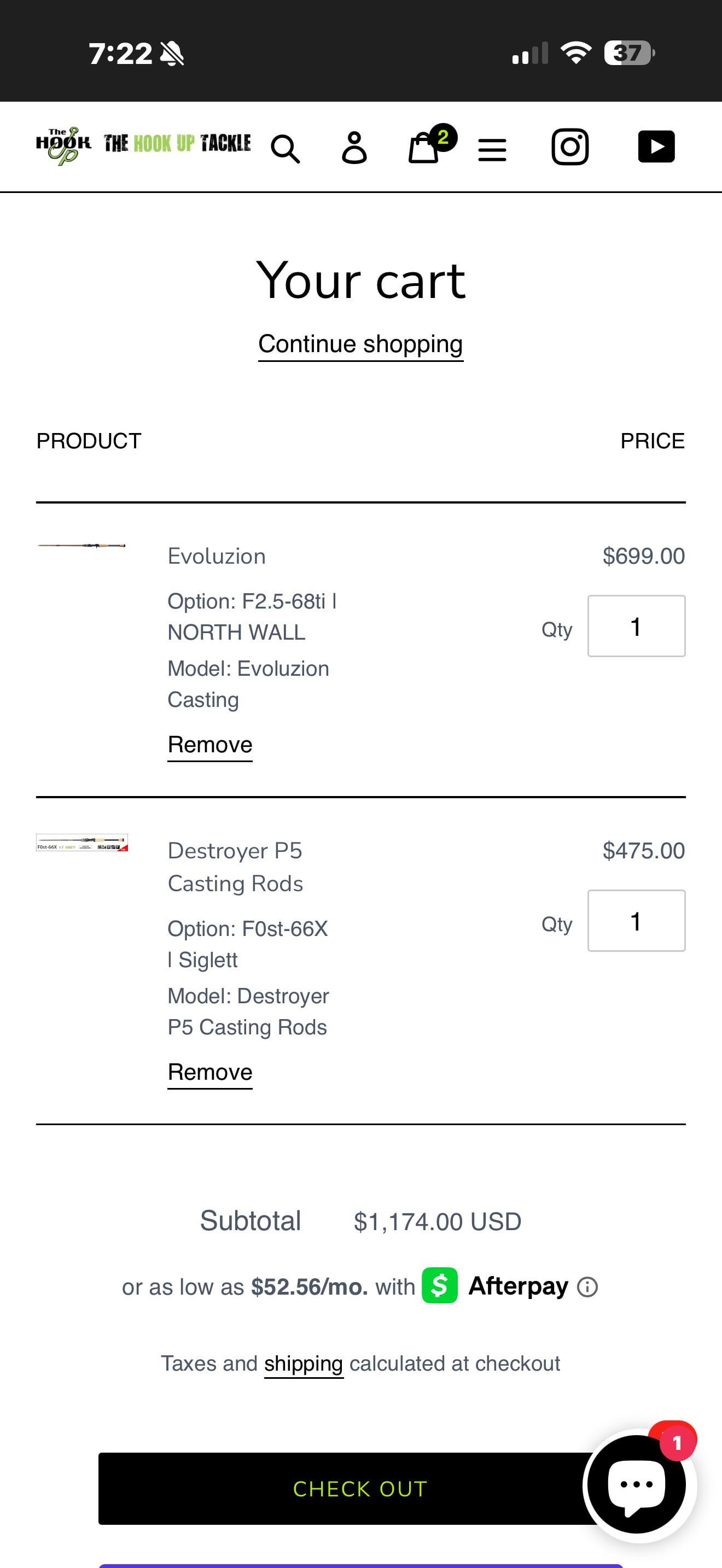The width and height of the screenshot is (722, 1568).
Task: Open the search magnifier icon
Action: click(285, 148)
